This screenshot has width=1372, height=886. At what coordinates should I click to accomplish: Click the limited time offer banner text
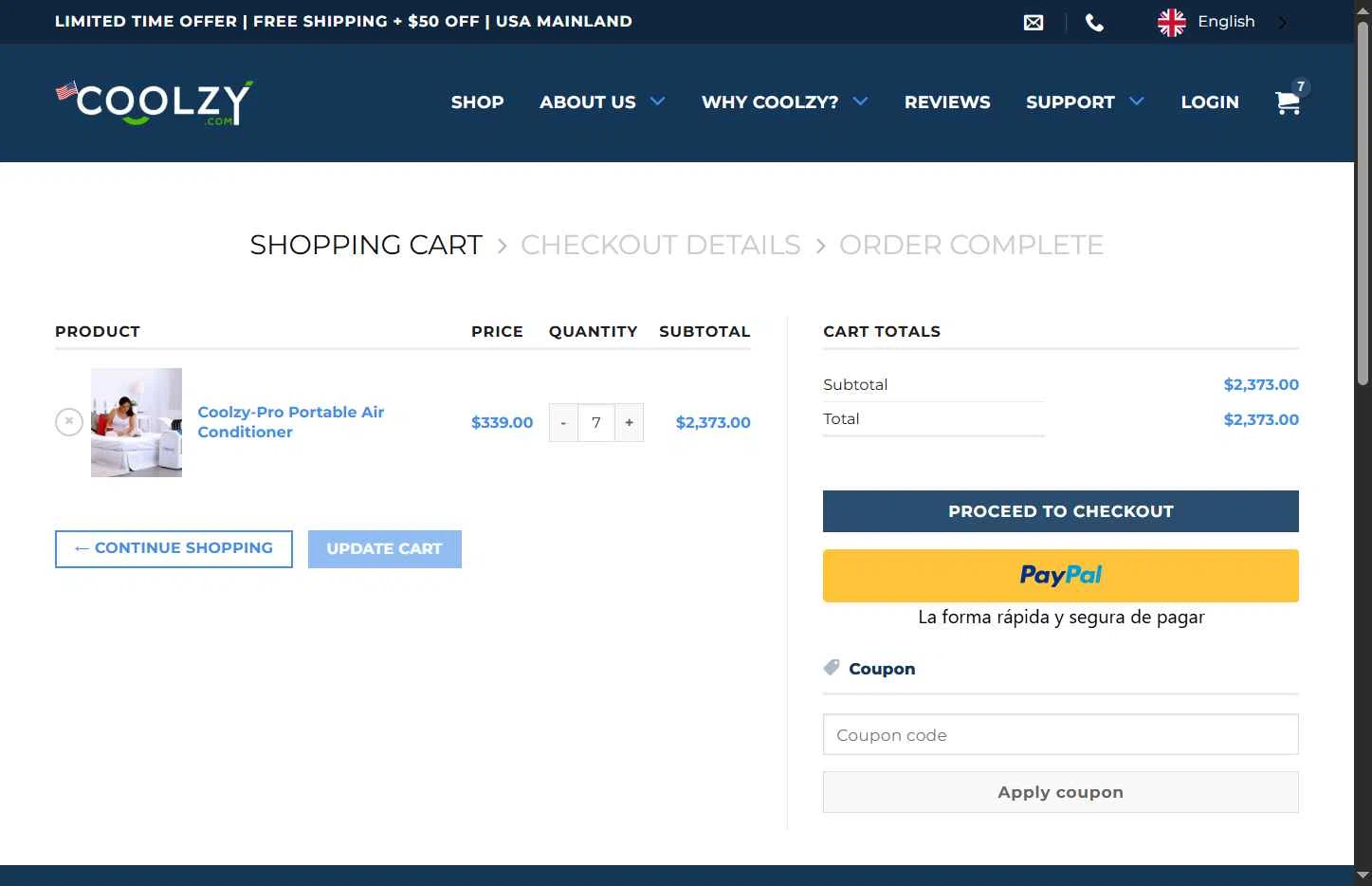click(343, 22)
